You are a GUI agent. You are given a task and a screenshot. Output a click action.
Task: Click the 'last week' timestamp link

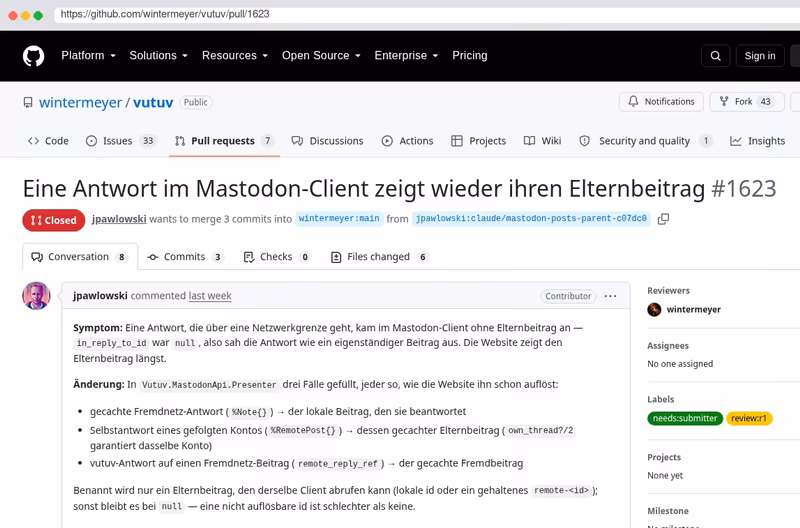pyautogui.click(x=210, y=296)
